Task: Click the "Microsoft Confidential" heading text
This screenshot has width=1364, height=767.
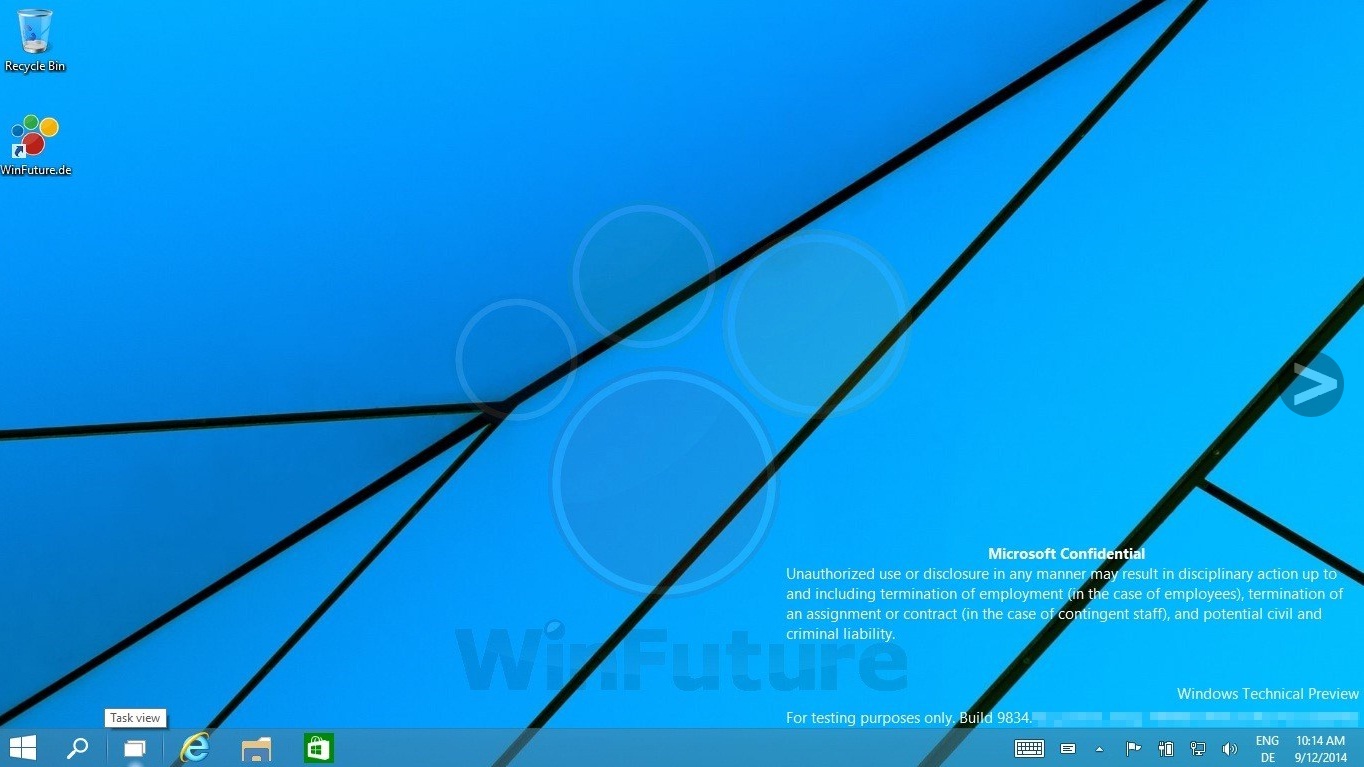Action: [x=1066, y=553]
